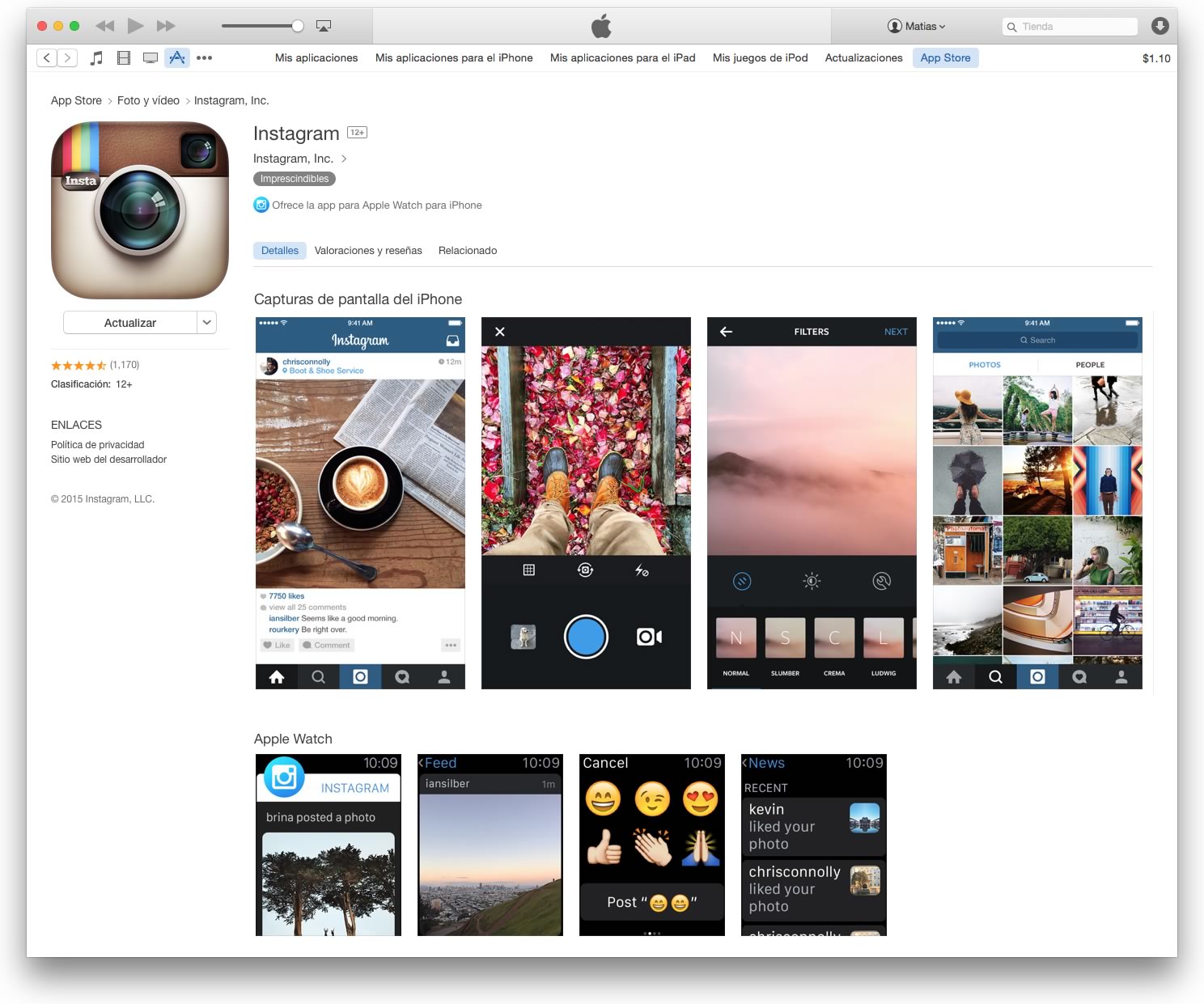Image resolution: width=1204 pixels, height=1004 pixels.
Task: Click the 12+ age rating badge
Action: [x=357, y=133]
